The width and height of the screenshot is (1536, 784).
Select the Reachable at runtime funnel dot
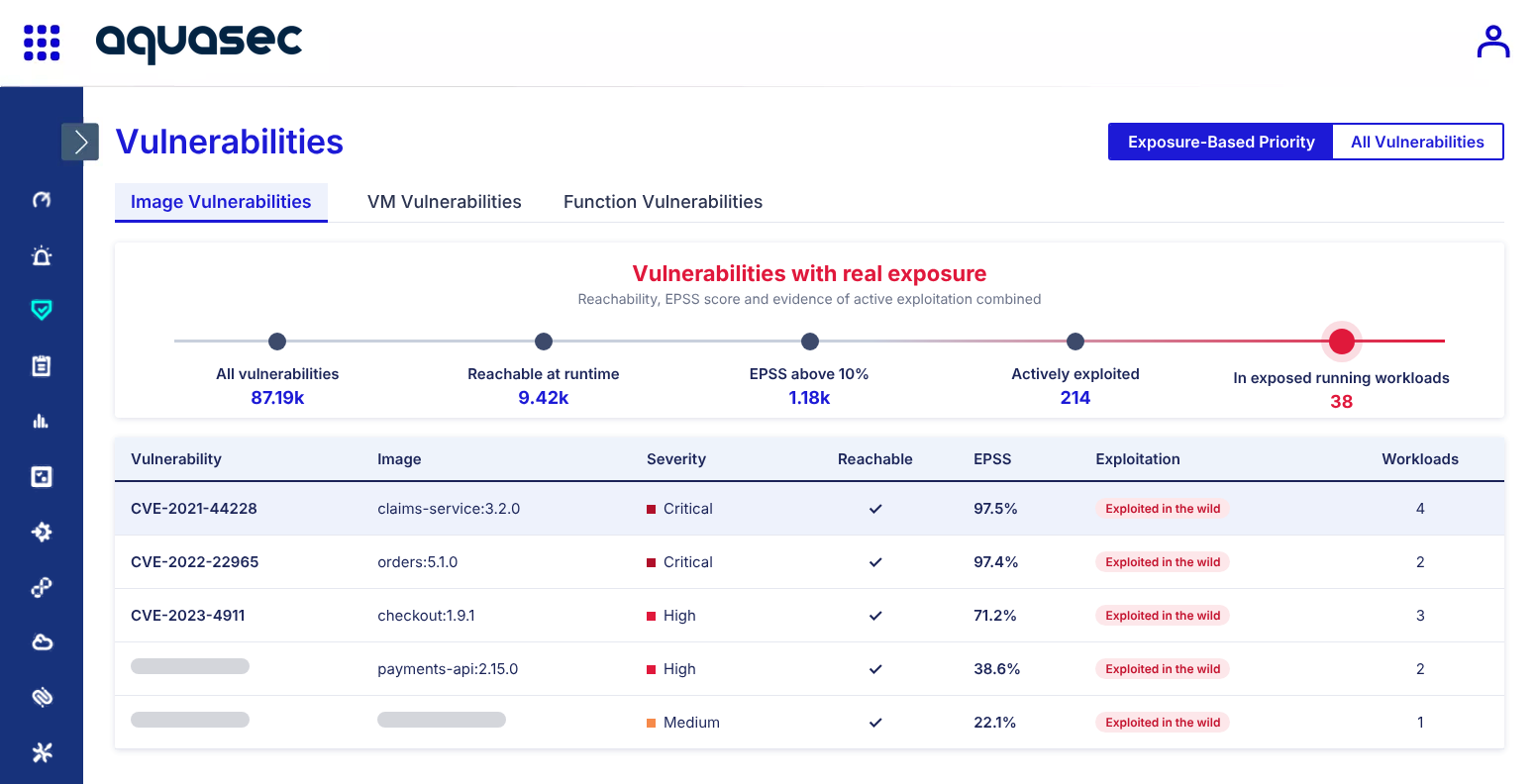544,342
